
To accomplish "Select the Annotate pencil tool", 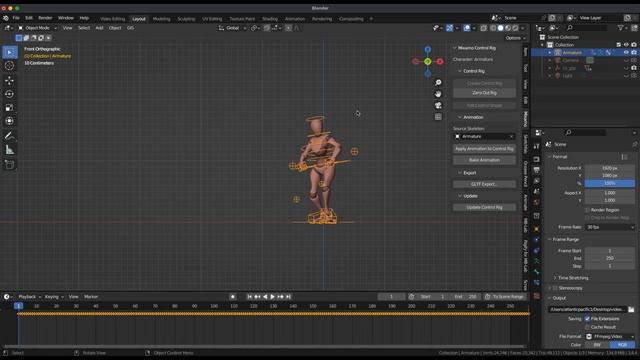I will pyautogui.click(x=10, y=136).
